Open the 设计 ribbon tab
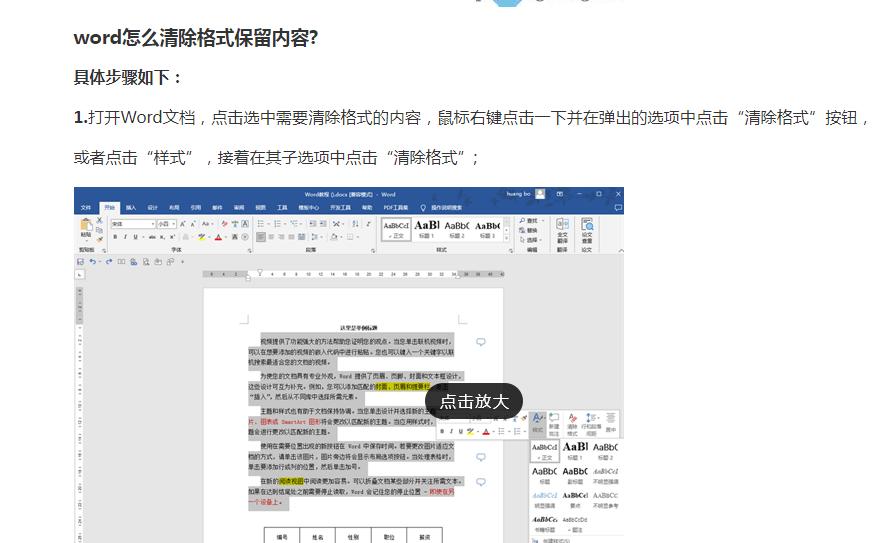Viewport: 882px width, 543px height. pyautogui.click(x=152, y=208)
